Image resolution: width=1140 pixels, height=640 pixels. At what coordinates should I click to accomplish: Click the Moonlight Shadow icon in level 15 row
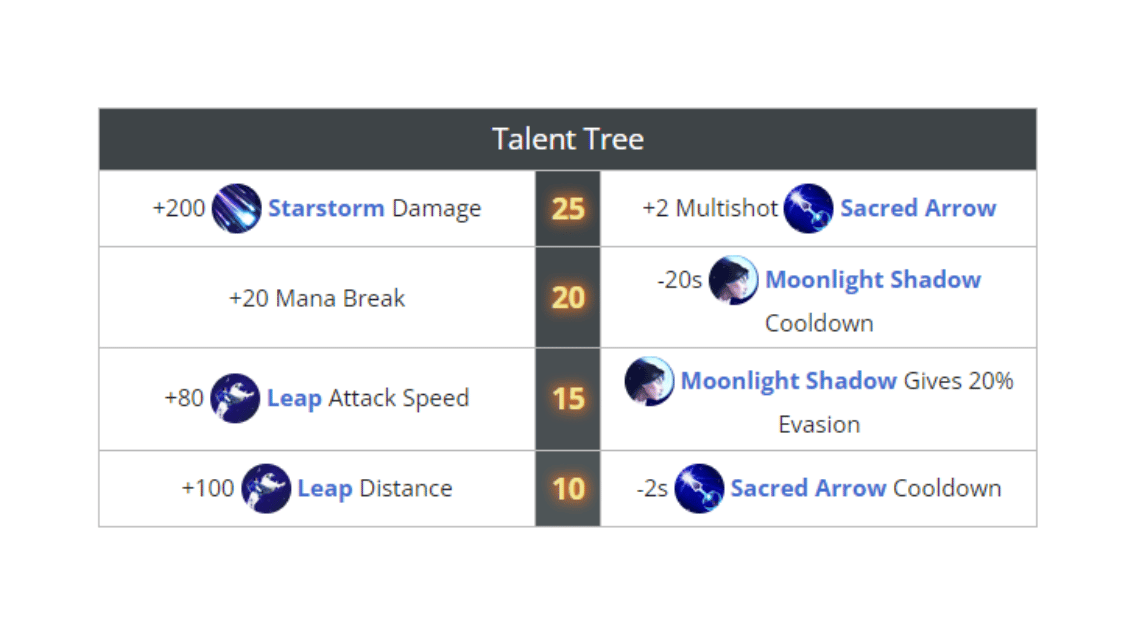tap(649, 381)
